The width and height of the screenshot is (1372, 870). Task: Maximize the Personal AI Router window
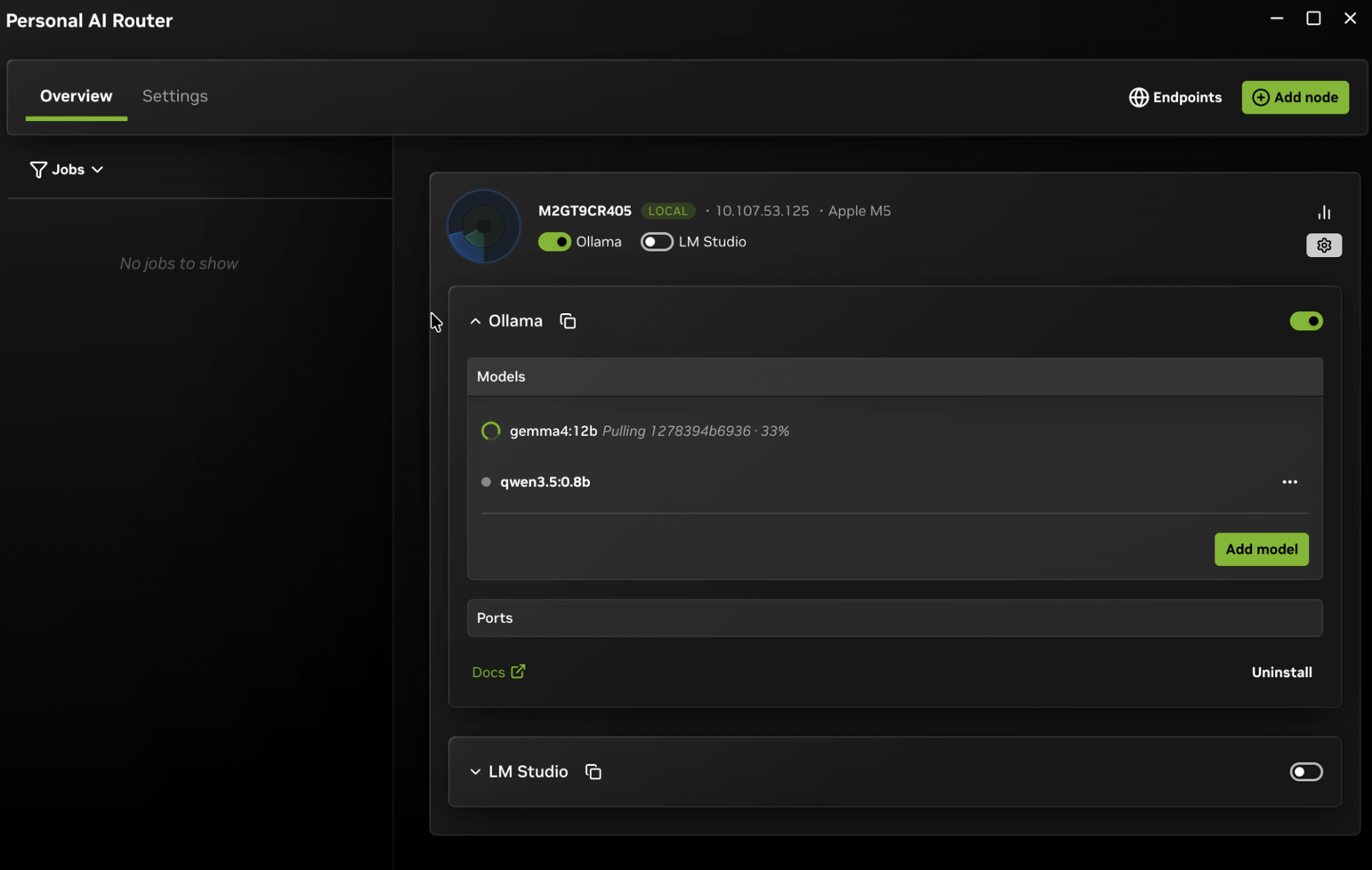(1313, 18)
